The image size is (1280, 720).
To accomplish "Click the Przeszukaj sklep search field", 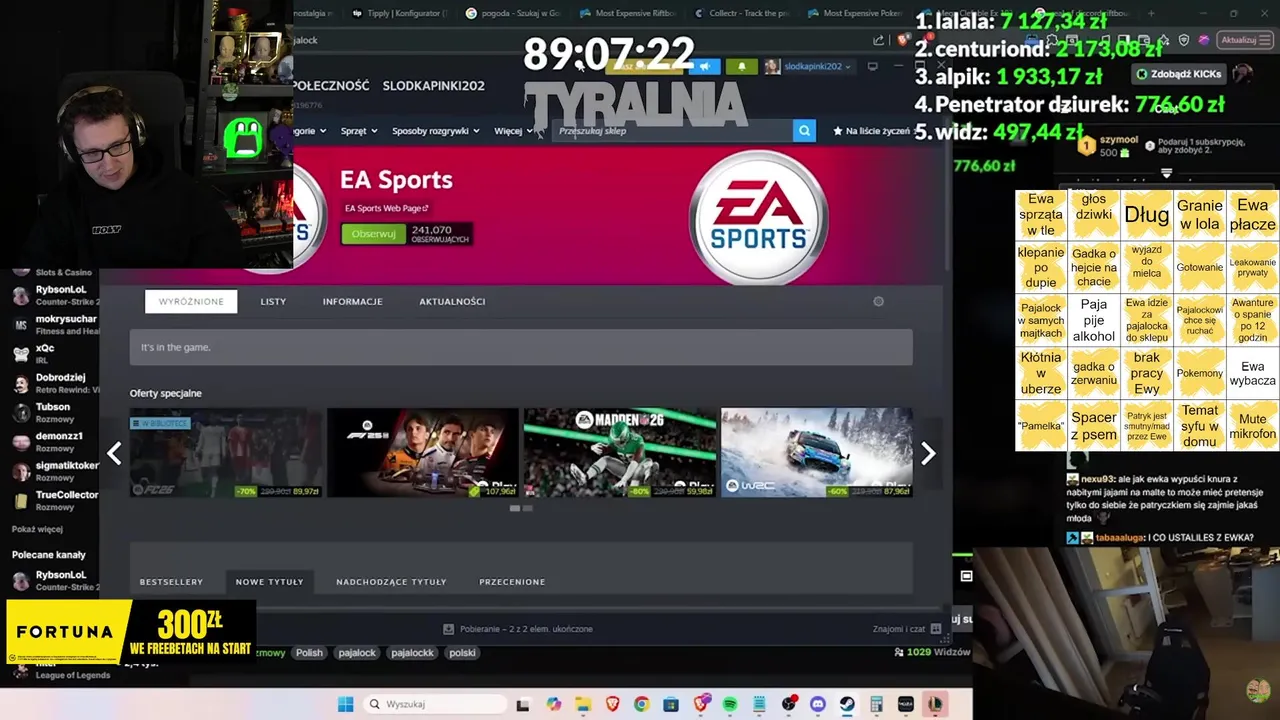I will (x=671, y=131).
